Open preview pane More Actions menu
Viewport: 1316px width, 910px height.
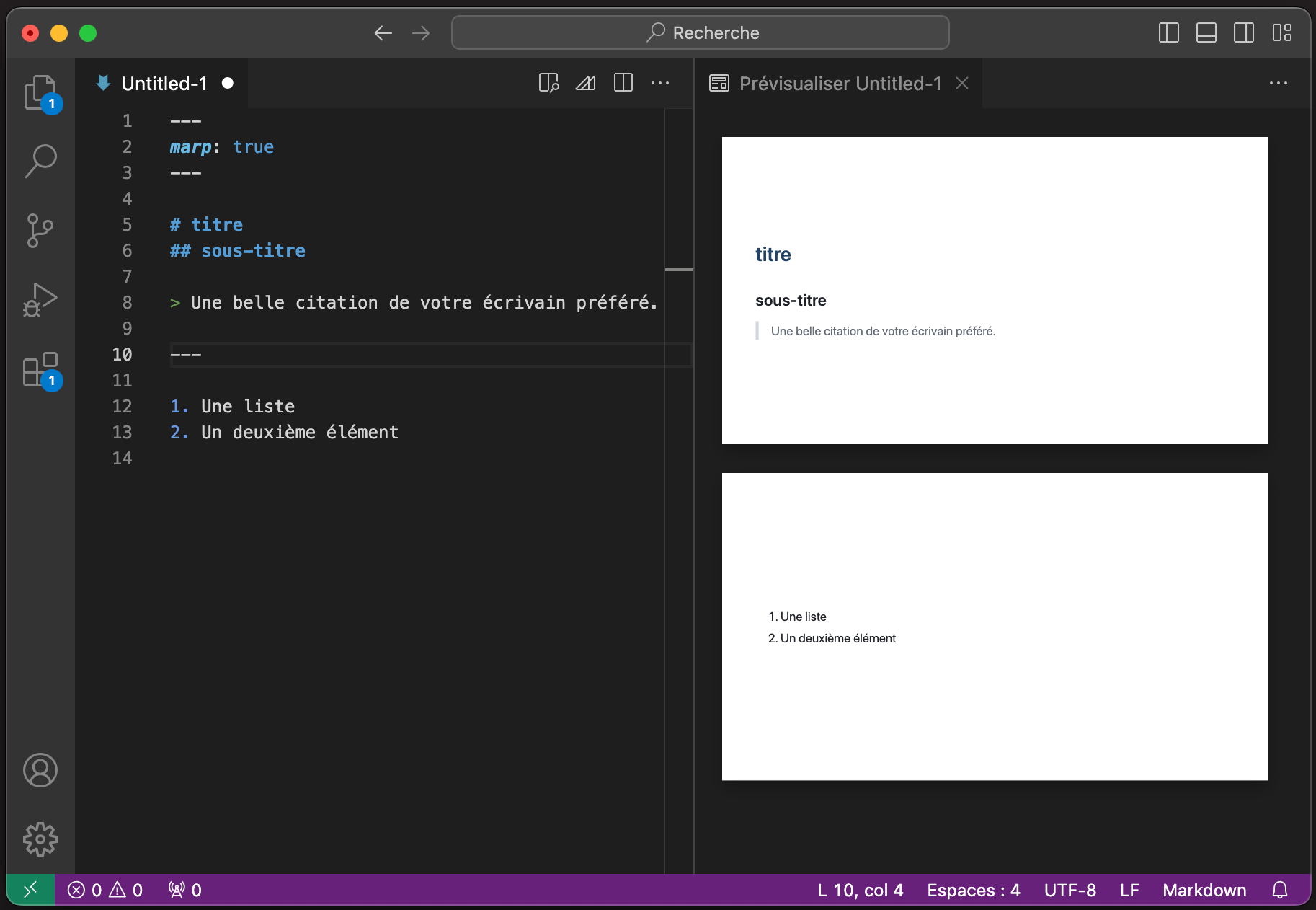pos(1279,84)
